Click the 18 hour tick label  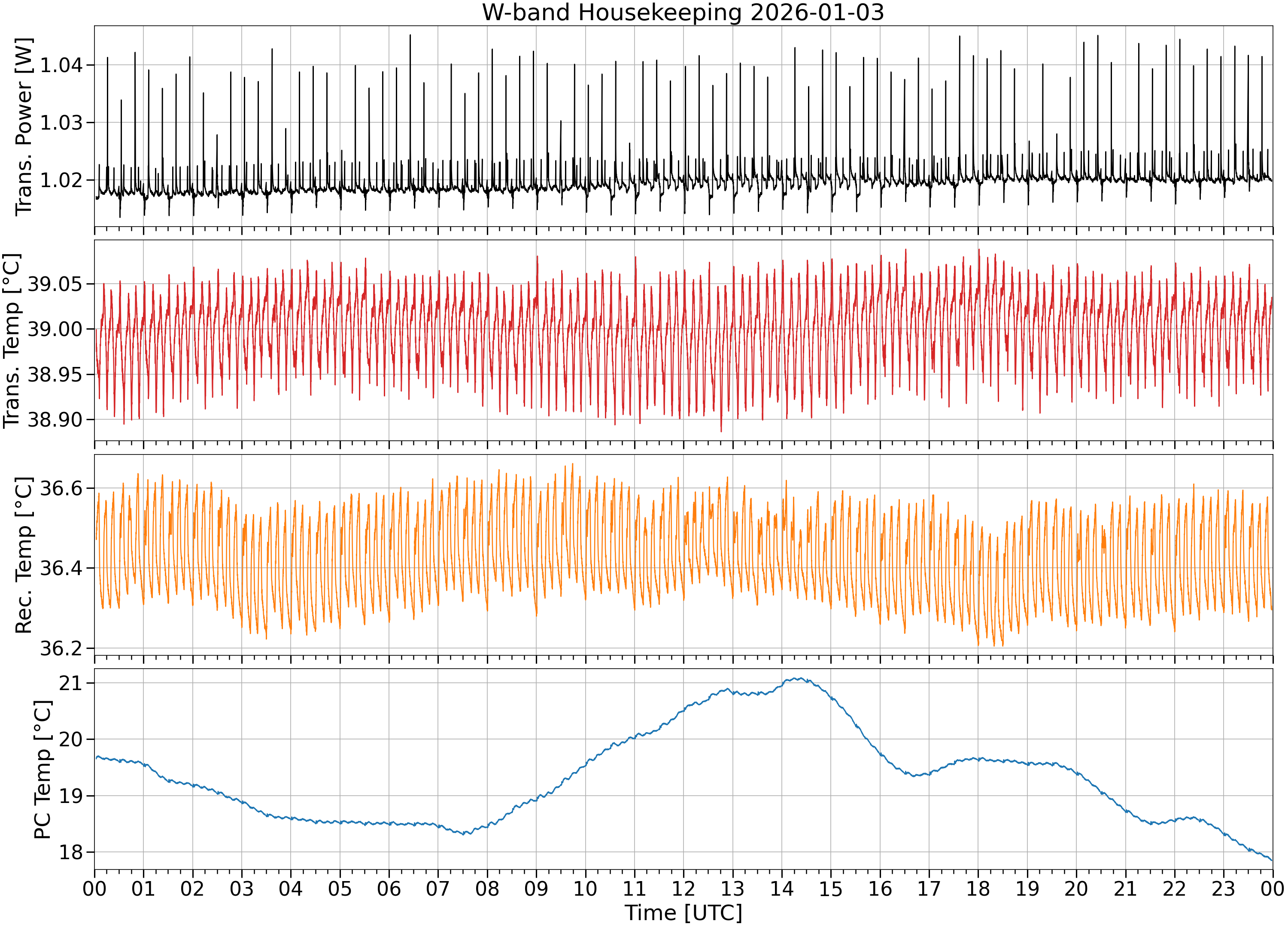(x=978, y=888)
